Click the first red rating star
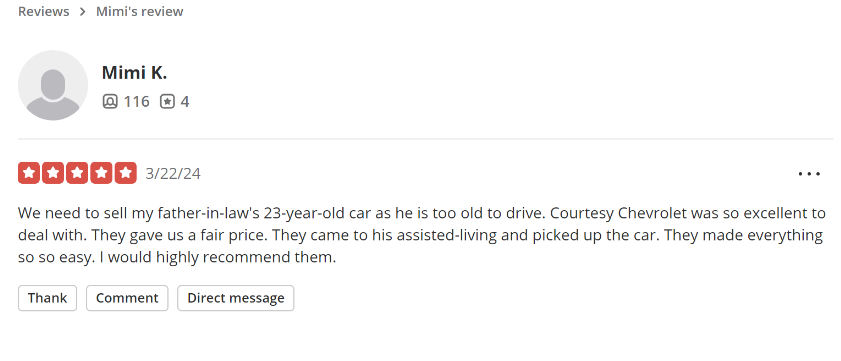 point(29,173)
